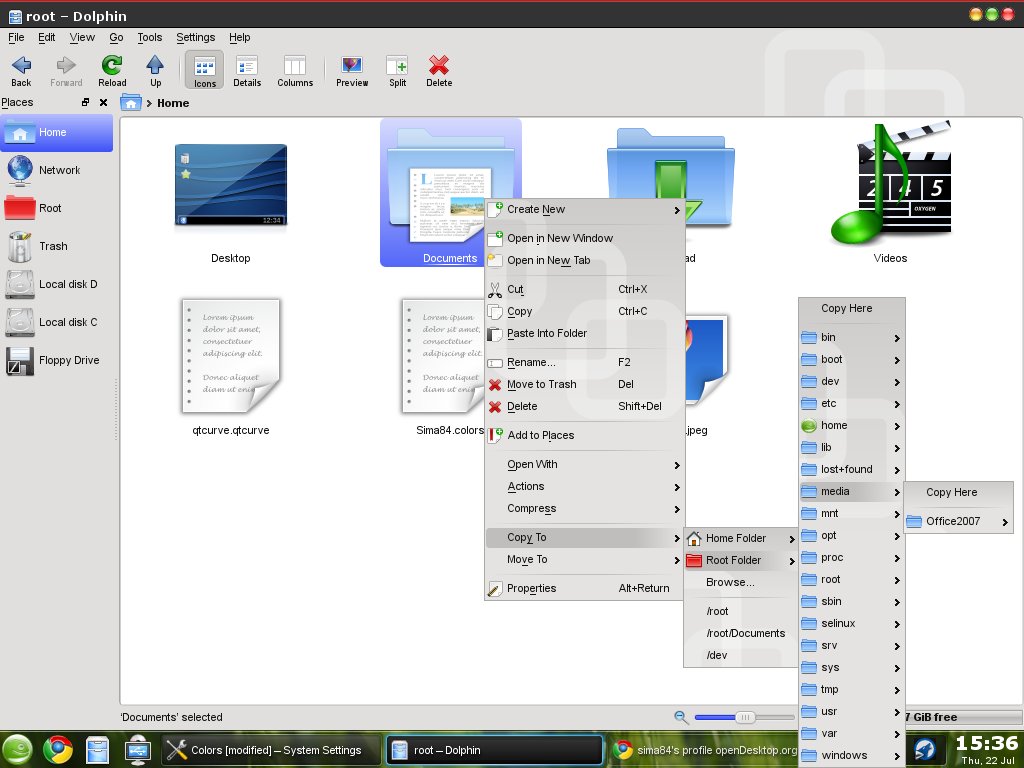
Task: Select the Sima84.colors file
Action: coord(444,356)
